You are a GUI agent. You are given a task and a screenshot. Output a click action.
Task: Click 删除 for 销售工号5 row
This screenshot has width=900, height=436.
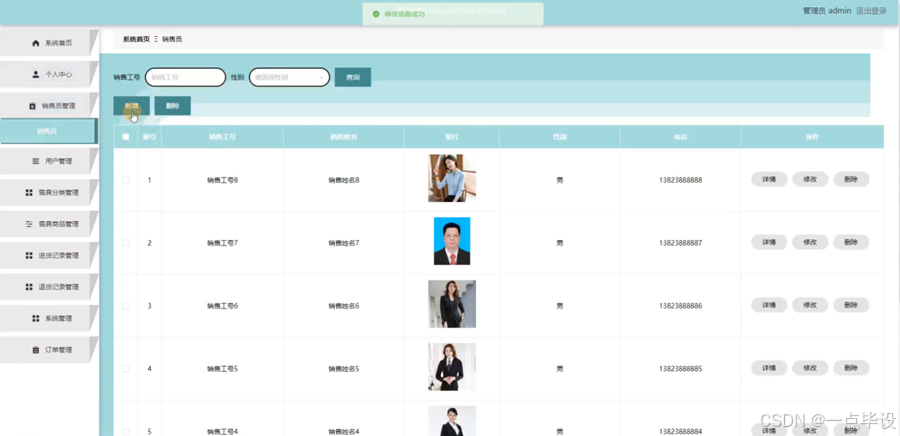pyautogui.click(x=851, y=368)
